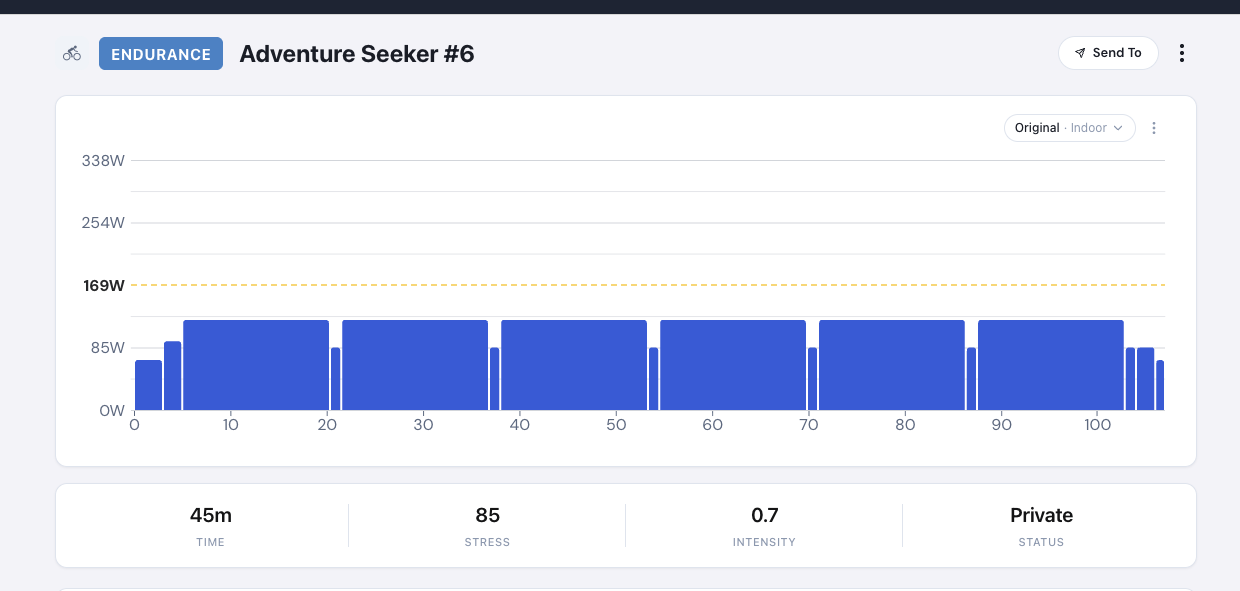
Task: Open the chart's three-dot options menu
Action: [x=1154, y=128]
